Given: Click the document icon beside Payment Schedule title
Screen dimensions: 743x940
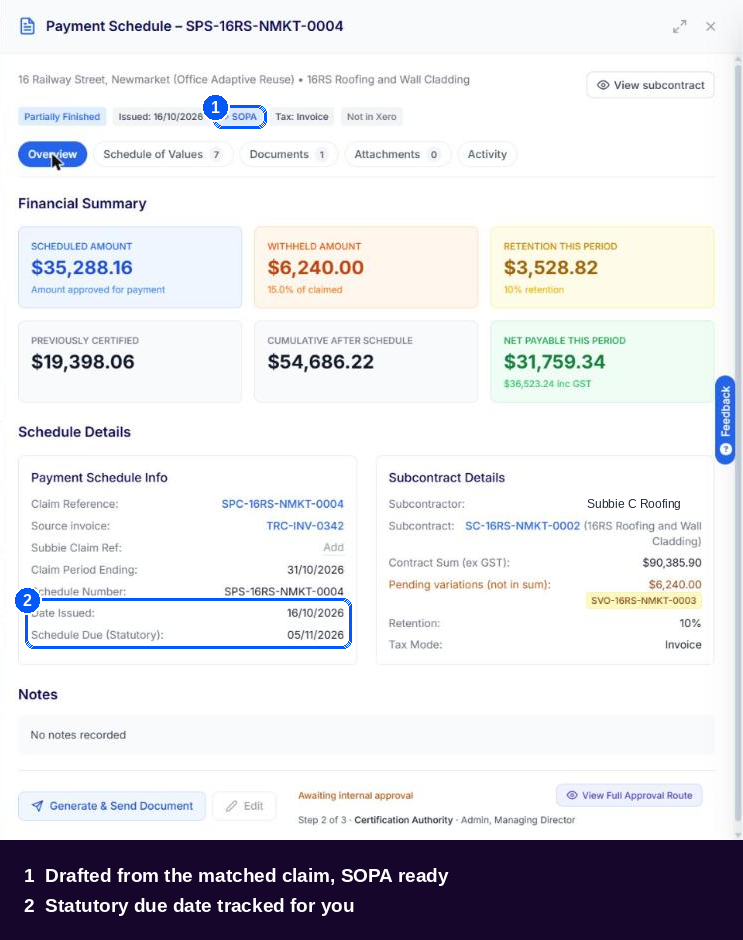Looking at the screenshot, I should [x=27, y=26].
